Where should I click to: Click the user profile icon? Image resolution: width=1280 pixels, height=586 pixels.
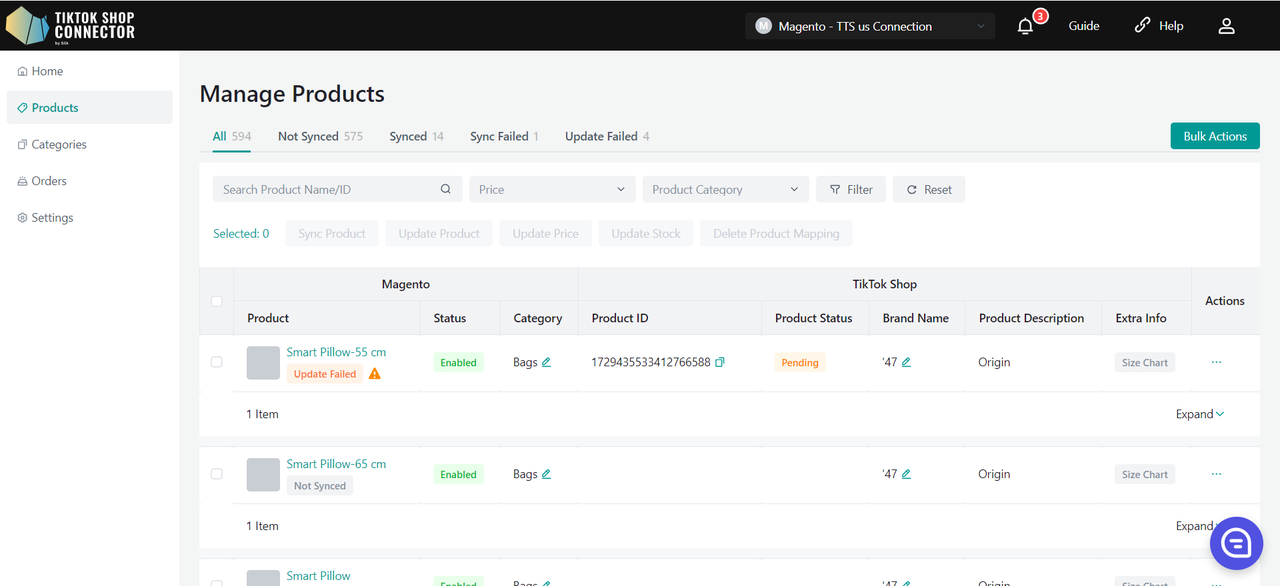coord(1226,27)
